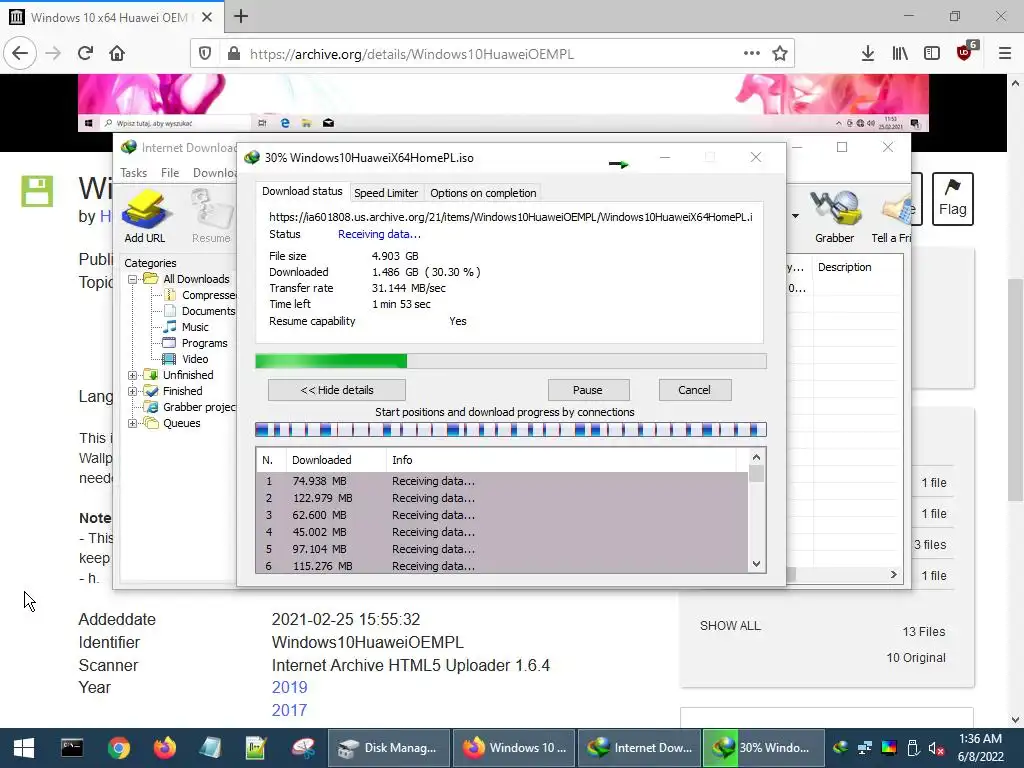Open page actions three-dot menu in address bar
The image size is (1024, 768).
pyautogui.click(x=752, y=54)
